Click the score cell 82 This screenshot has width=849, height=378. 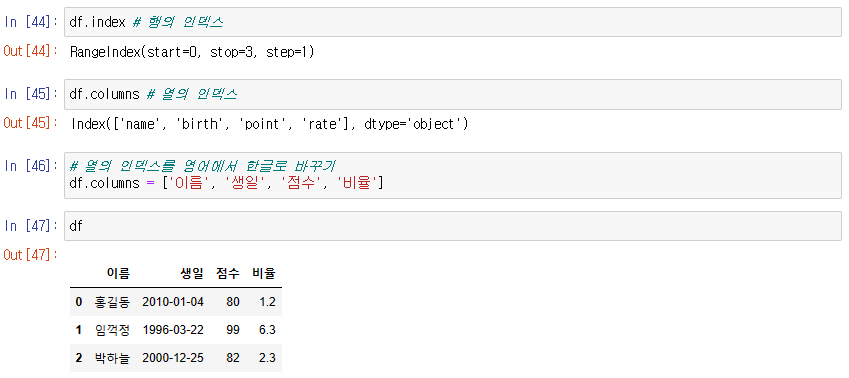pyautogui.click(x=233, y=358)
